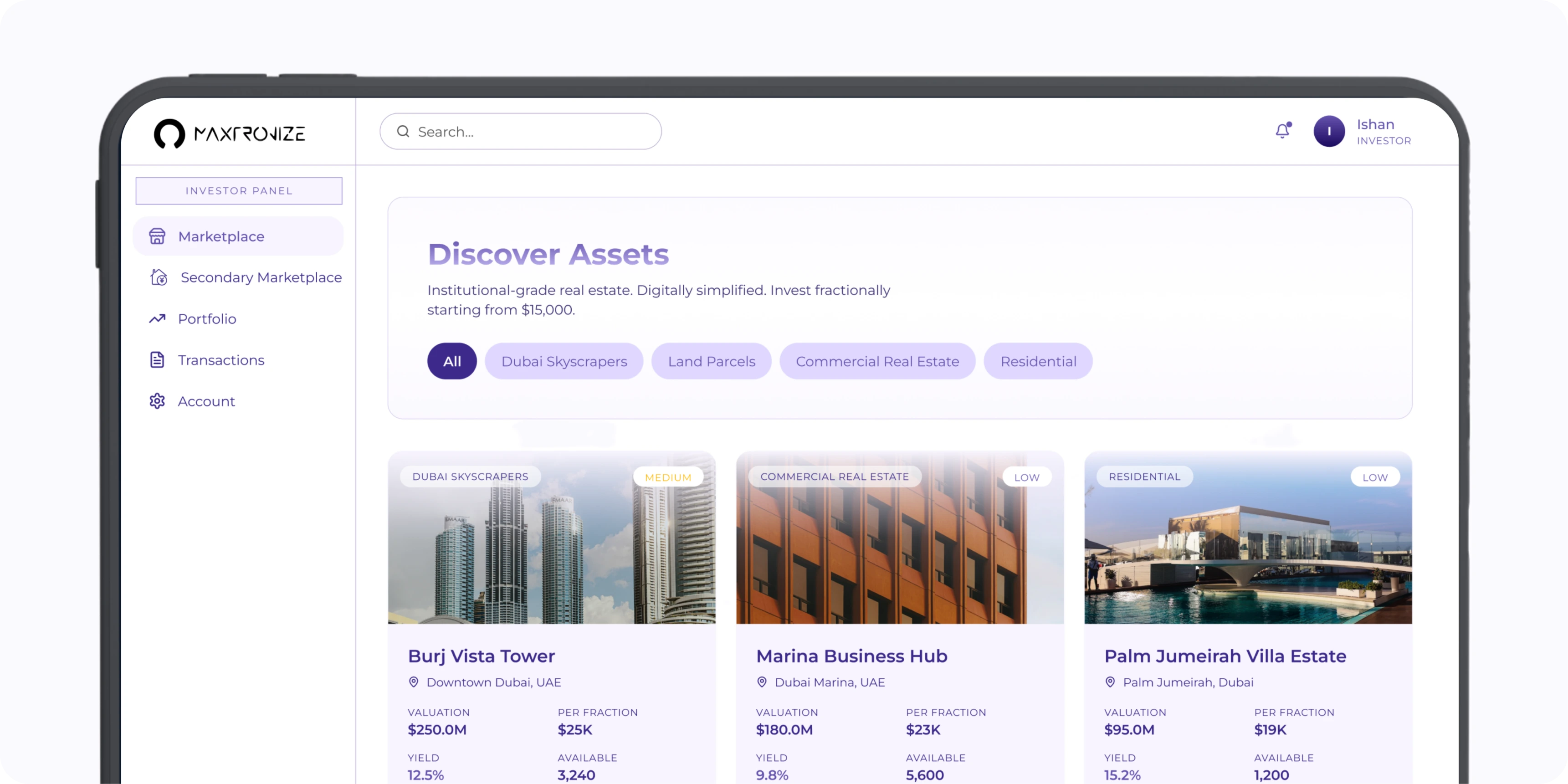Viewport: 1568px width, 784px height.
Task: Filter by Land Parcels
Action: click(711, 361)
